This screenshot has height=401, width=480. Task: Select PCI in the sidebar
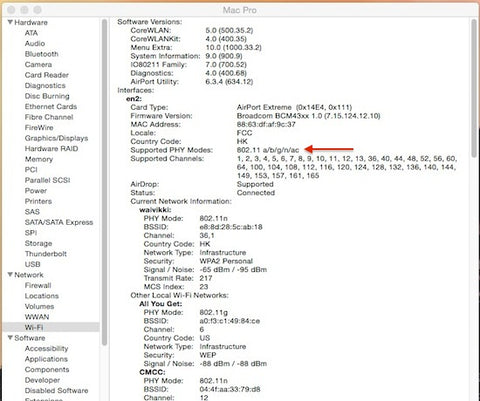pyautogui.click(x=31, y=170)
